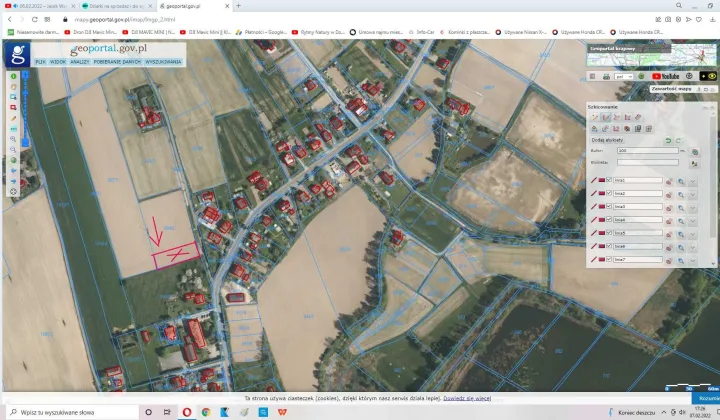The height and width of the screenshot is (420, 720).
Task: Click the Dowiedz się więcej cookie link
Action: [467, 398]
